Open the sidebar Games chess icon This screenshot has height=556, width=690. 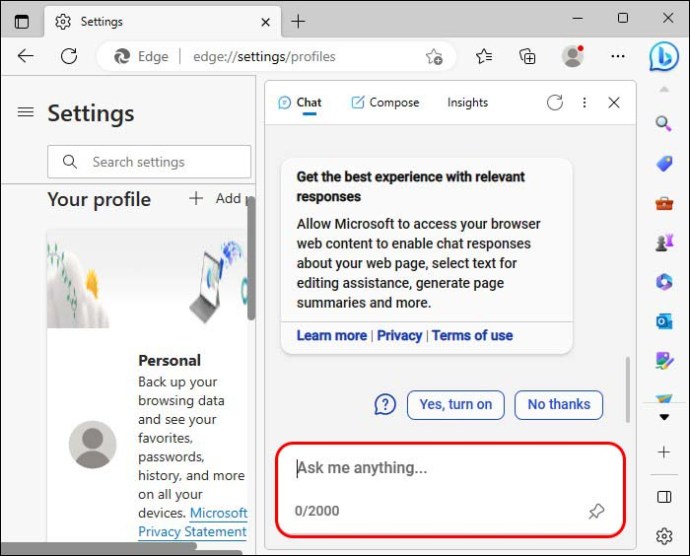tap(664, 242)
